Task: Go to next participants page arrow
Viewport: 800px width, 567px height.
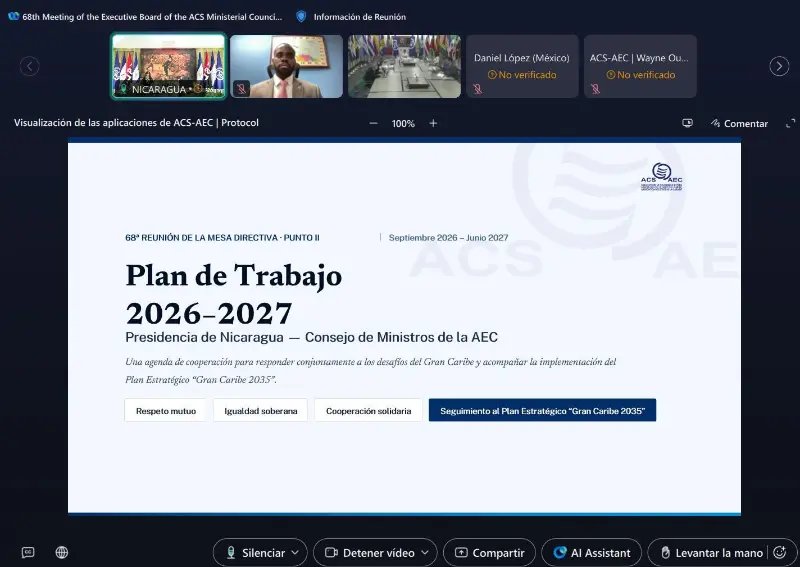Action: pyautogui.click(x=779, y=66)
